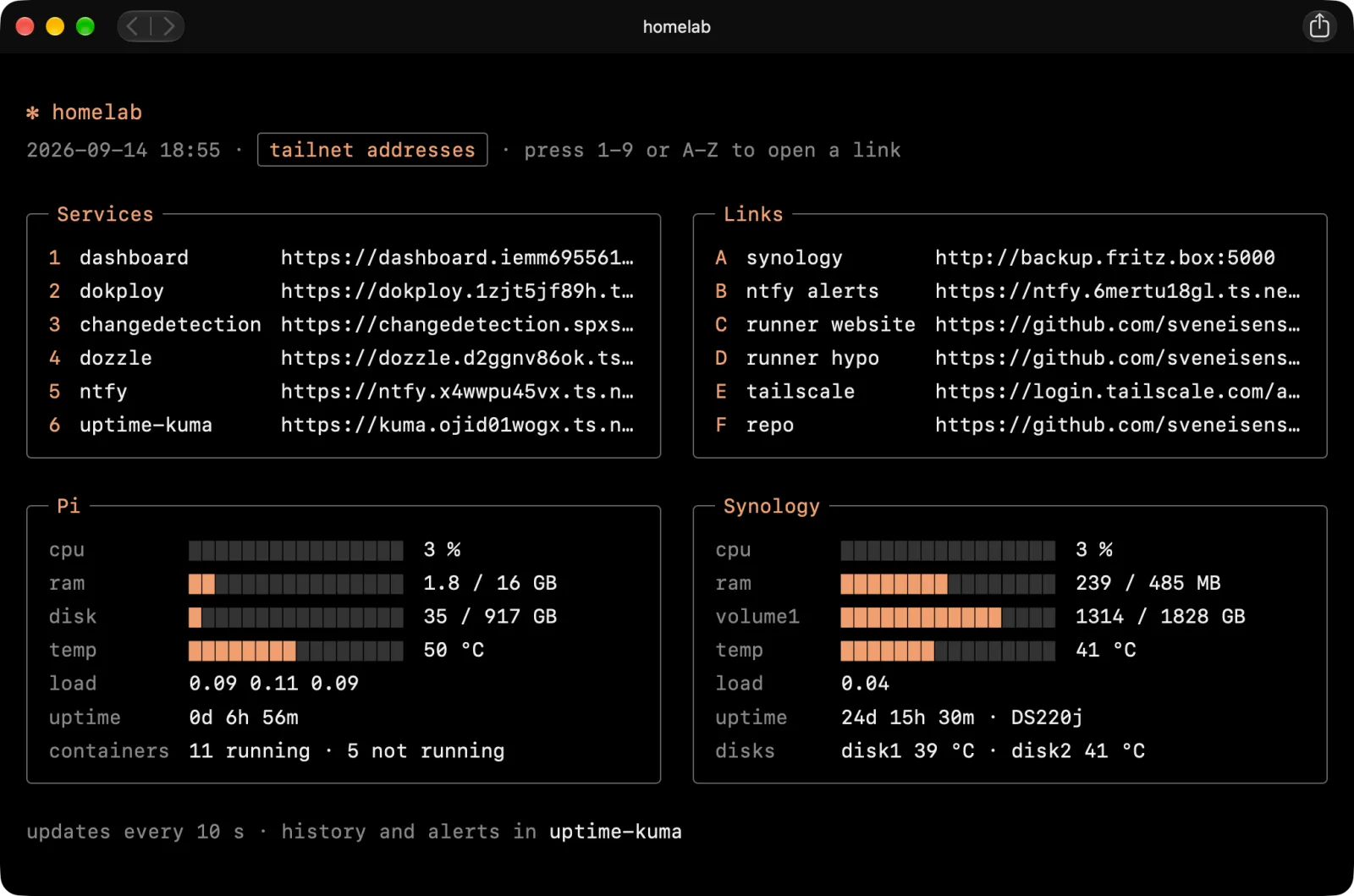The width and height of the screenshot is (1354, 896).
Task: Click the Pi disk usage bar
Action: click(x=296, y=618)
